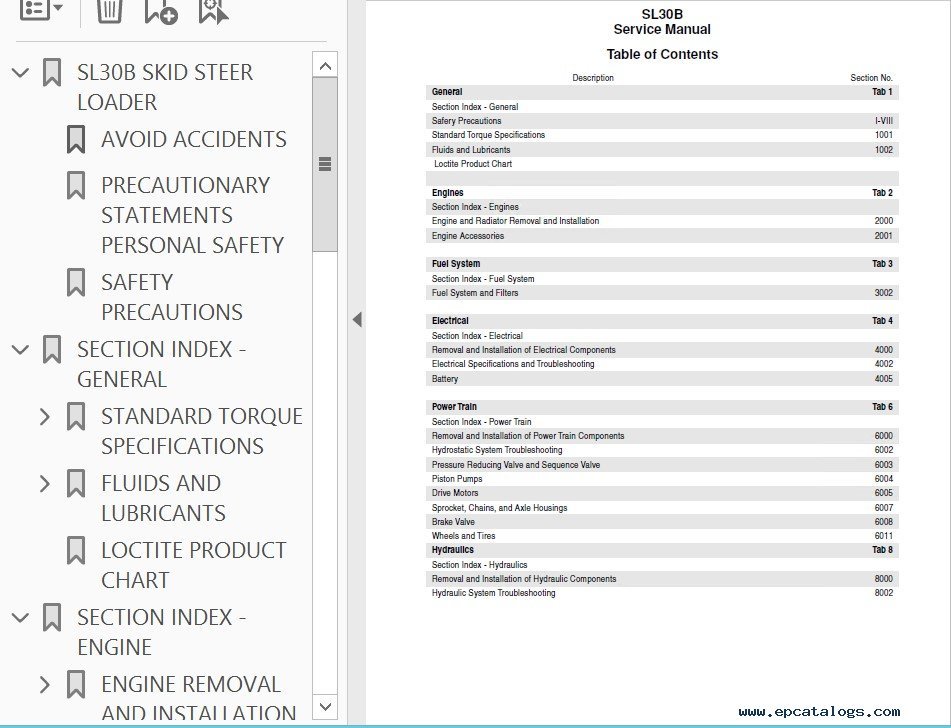Click 'Battery' contents entry
951x728 pixels.
[445, 379]
